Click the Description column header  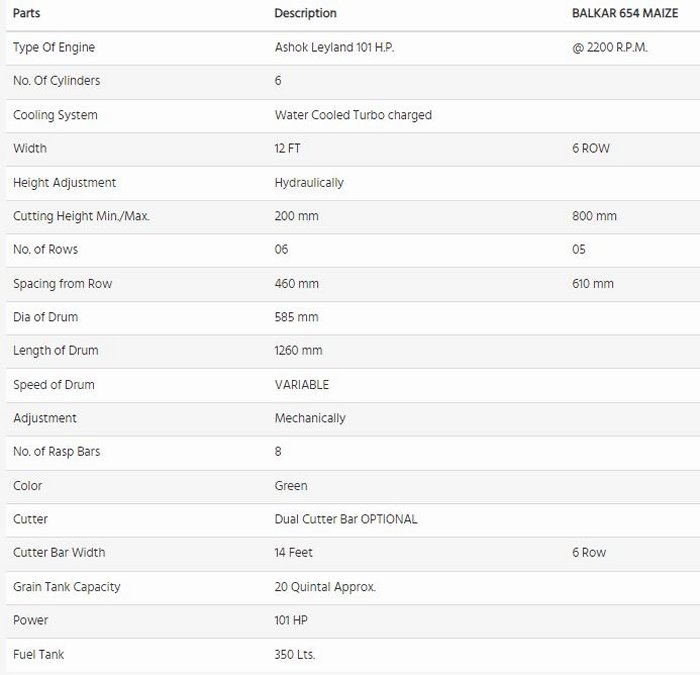point(305,13)
